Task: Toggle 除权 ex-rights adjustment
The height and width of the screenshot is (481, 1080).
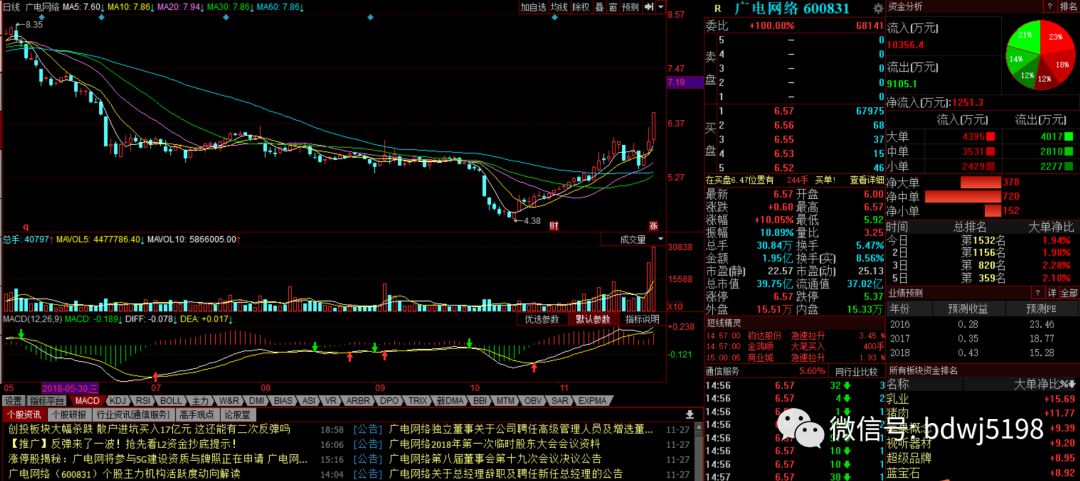Action: 581,7
